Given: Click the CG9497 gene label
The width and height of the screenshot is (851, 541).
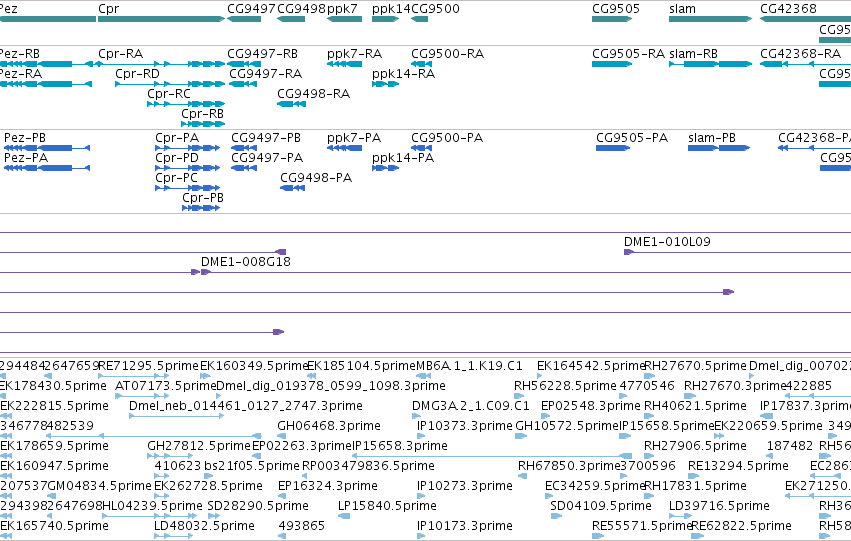Looking at the screenshot, I should pos(251,9).
